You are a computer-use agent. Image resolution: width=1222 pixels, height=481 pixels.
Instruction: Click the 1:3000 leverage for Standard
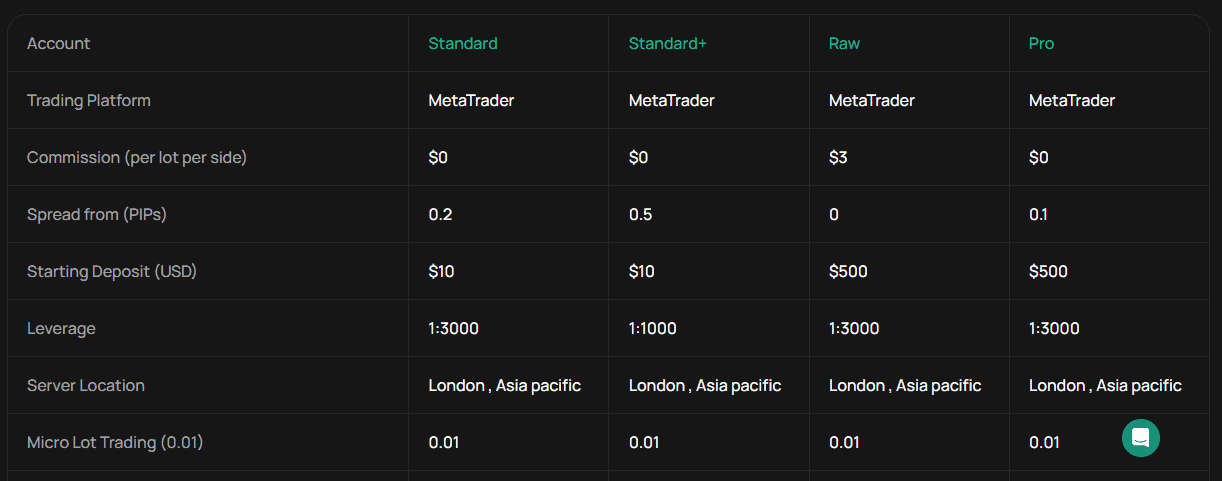tap(454, 328)
